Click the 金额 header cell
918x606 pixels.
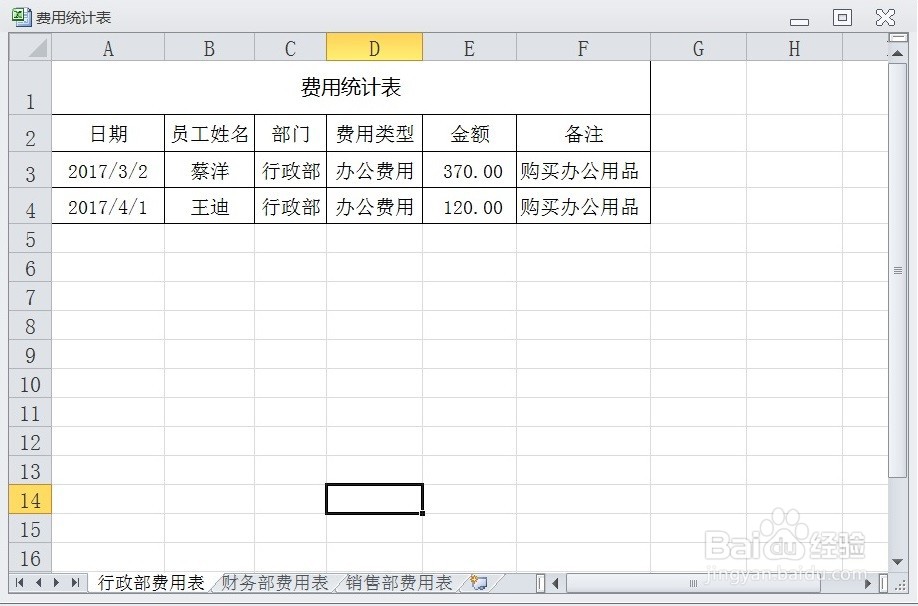point(469,133)
